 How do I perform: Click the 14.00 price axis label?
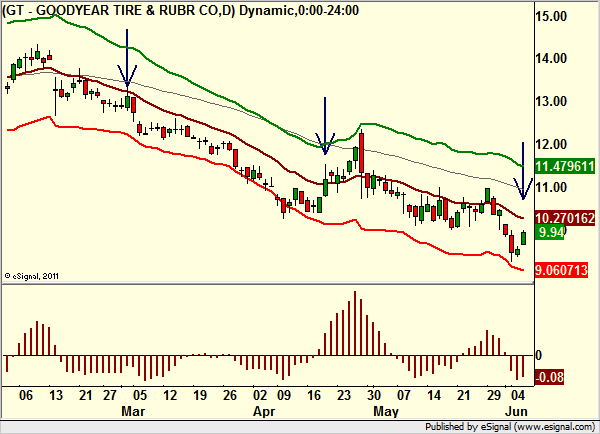(x=551, y=59)
